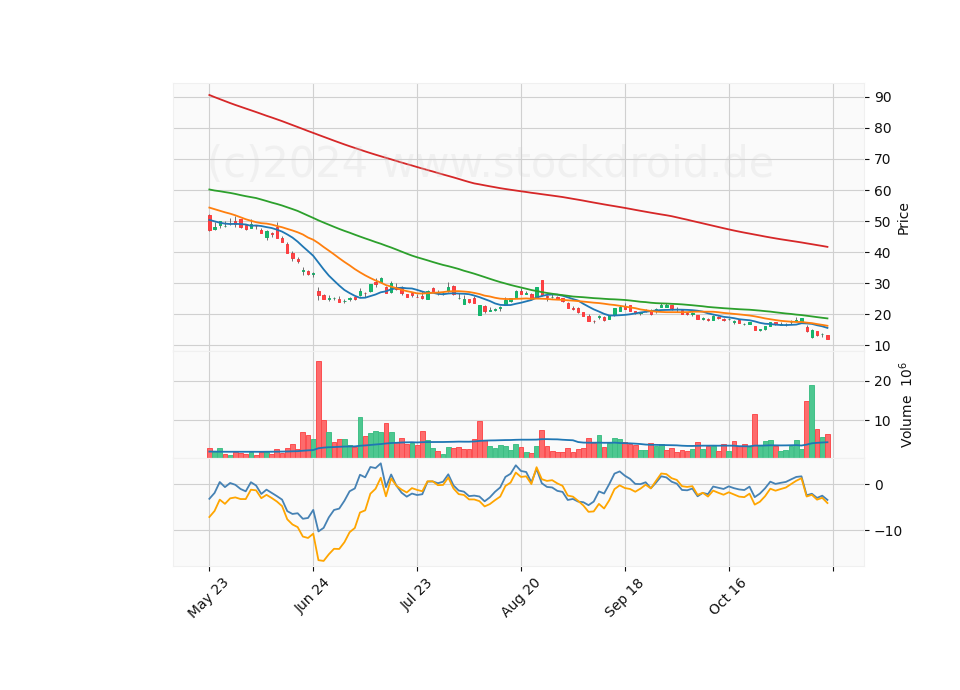Click the Aug 20 date label
The width and height of the screenshot is (960, 690).
click(520, 598)
